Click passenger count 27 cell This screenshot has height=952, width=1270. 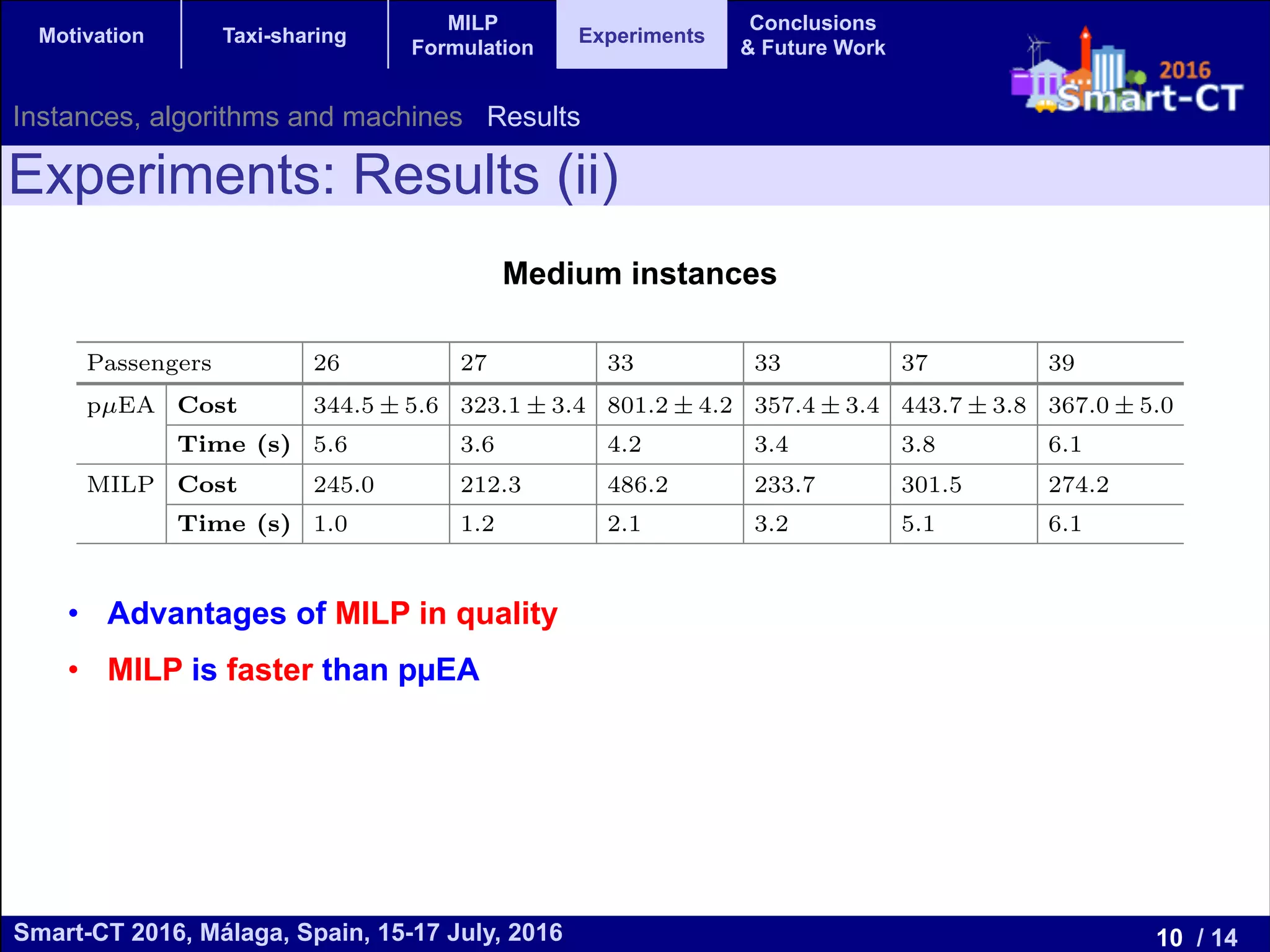[x=474, y=363]
